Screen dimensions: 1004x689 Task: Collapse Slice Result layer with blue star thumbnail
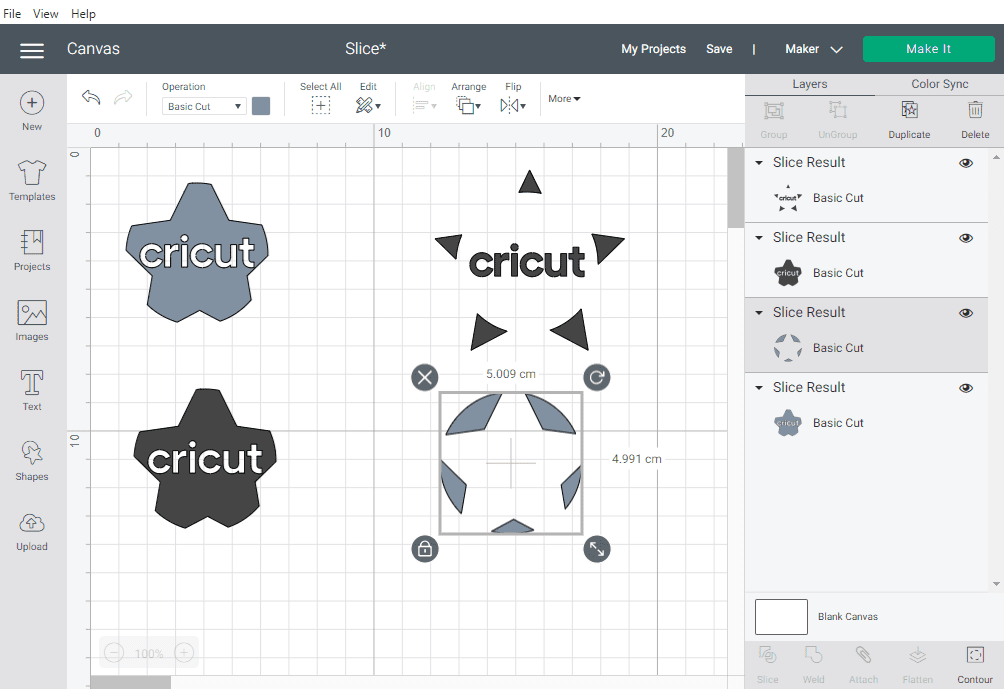tap(759, 387)
